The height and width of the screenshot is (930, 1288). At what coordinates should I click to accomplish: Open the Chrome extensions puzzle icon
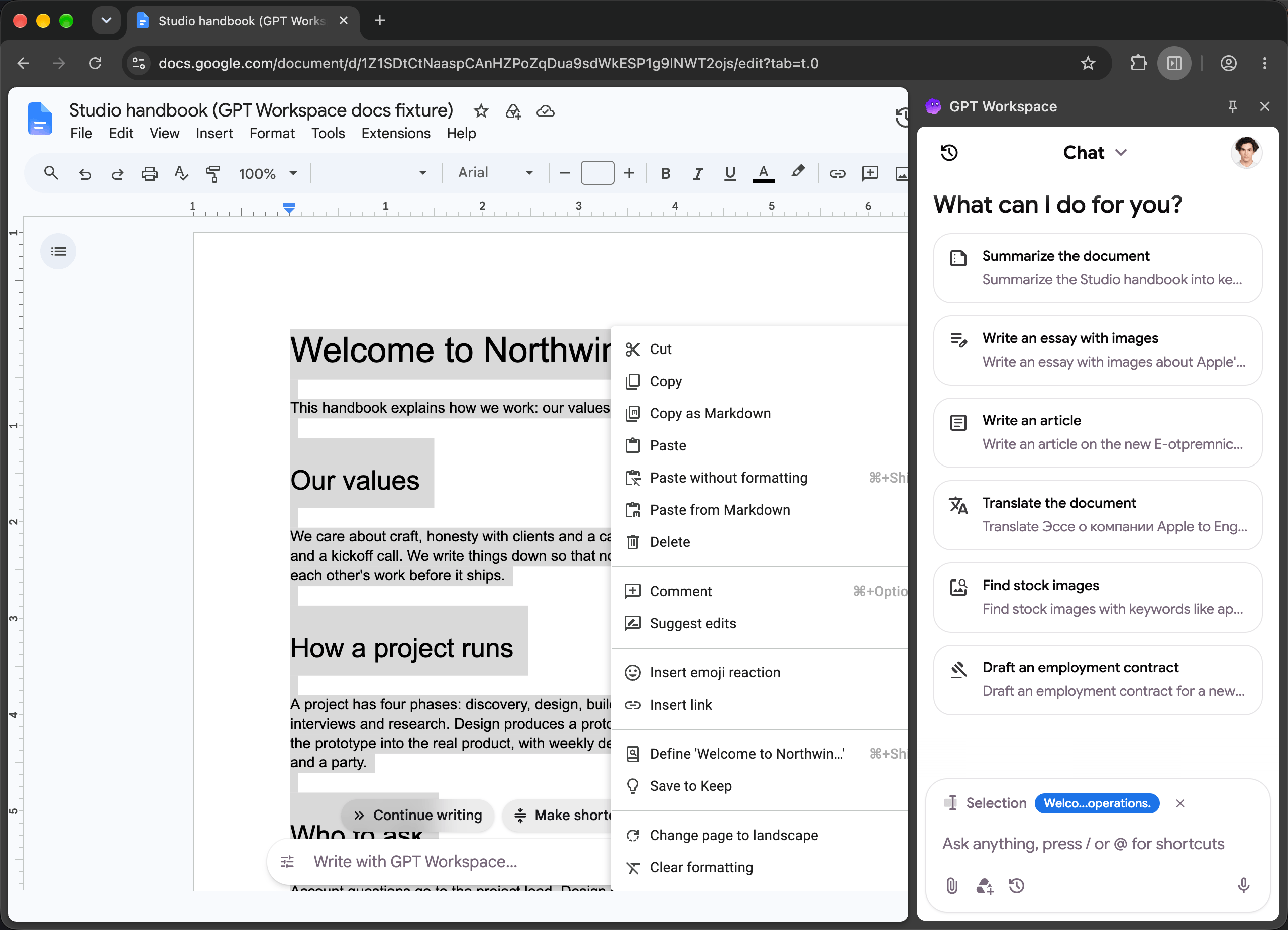coord(1138,63)
